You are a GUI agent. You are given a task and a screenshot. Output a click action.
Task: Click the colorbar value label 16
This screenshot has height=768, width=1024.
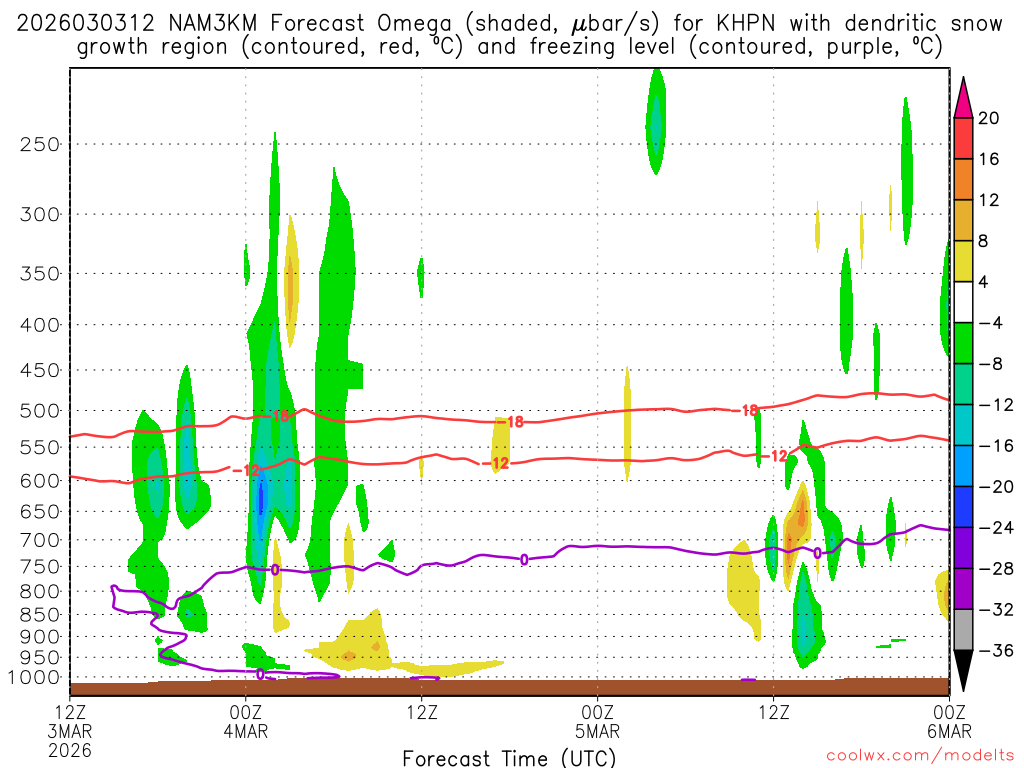988,159
